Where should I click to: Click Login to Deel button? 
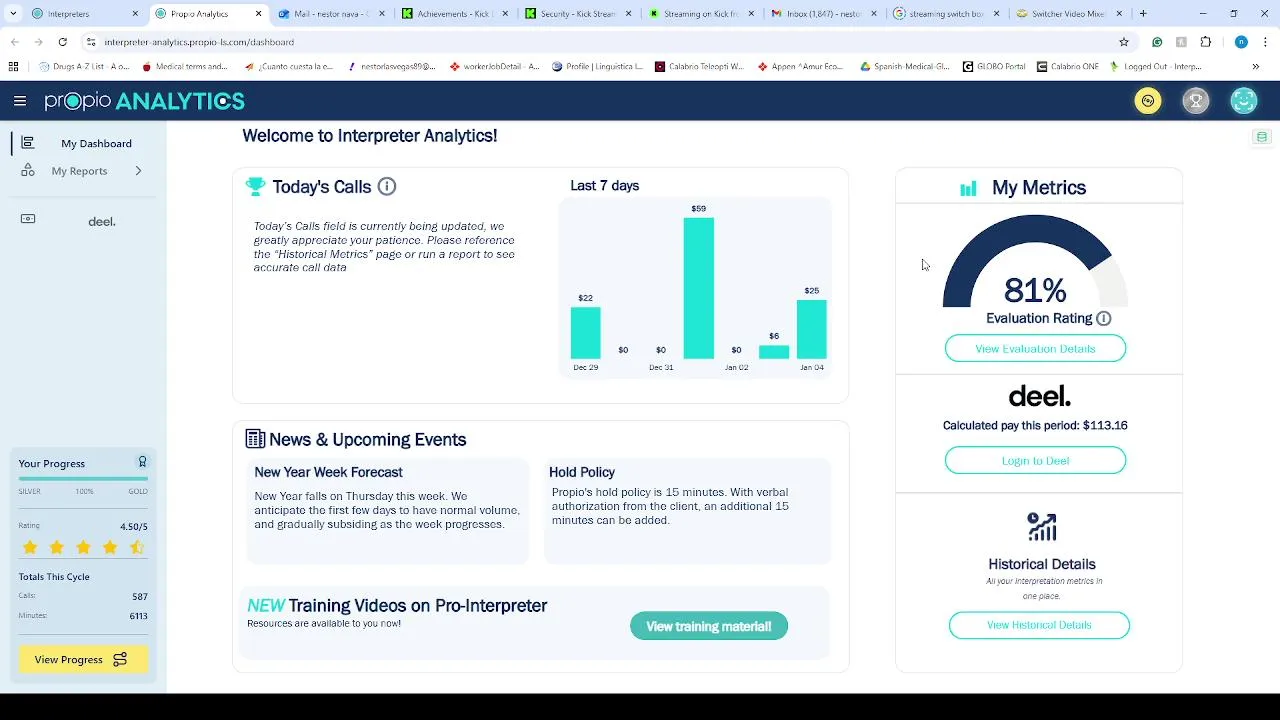pos(1035,461)
